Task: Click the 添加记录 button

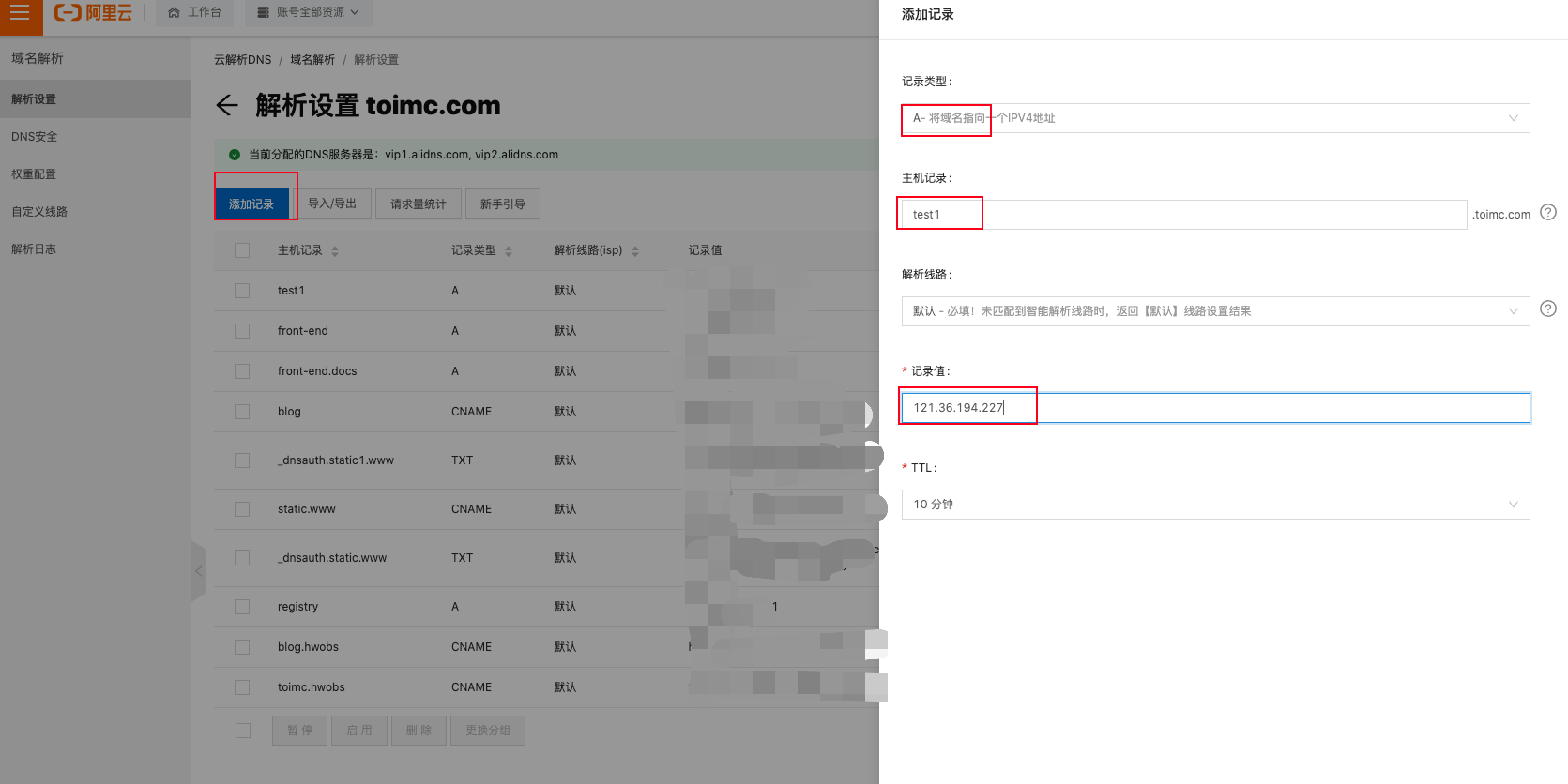Action: [x=251, y=204]
